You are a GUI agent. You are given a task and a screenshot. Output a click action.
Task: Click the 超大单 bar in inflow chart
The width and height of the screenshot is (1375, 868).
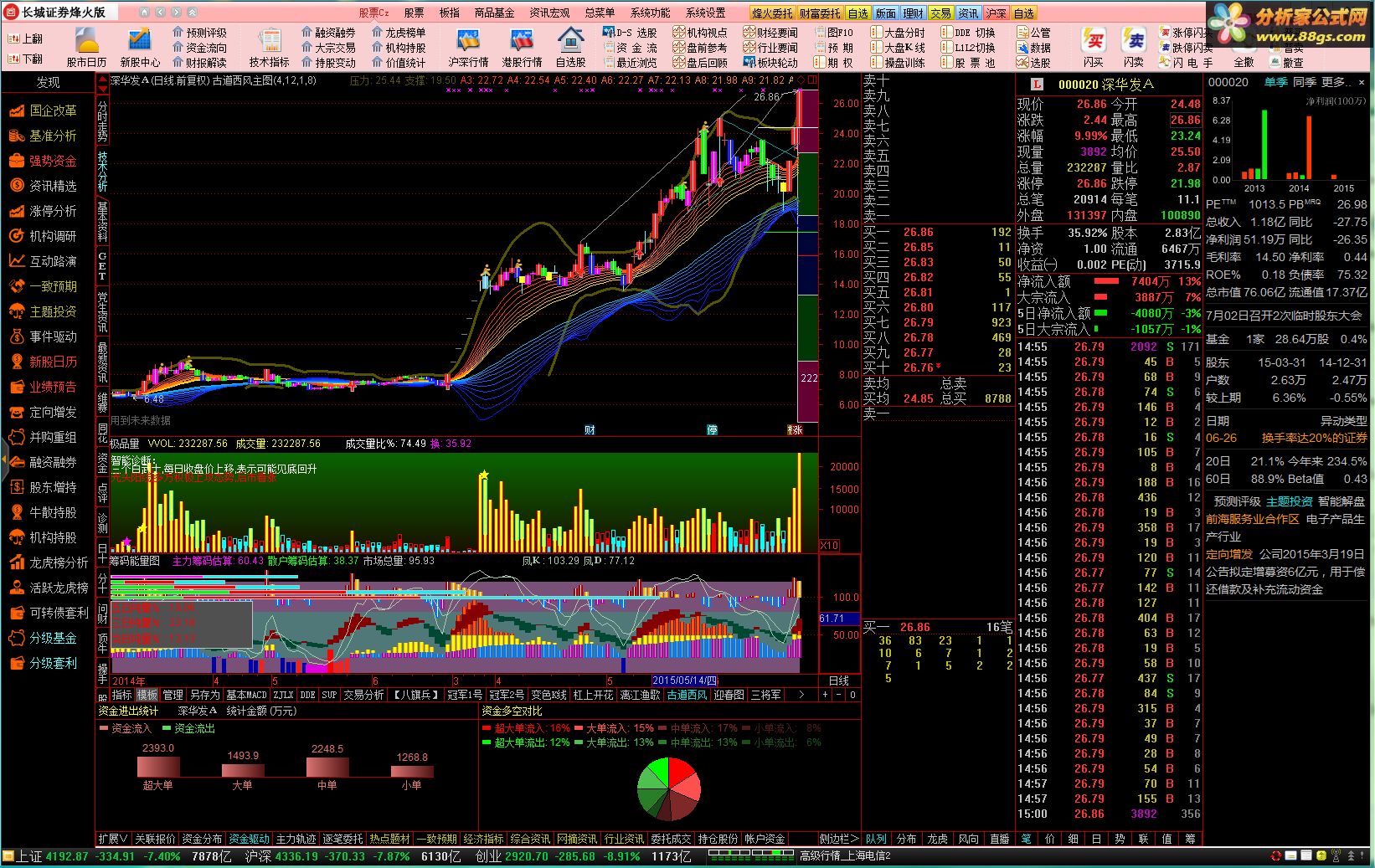click(x=158, y=766)
